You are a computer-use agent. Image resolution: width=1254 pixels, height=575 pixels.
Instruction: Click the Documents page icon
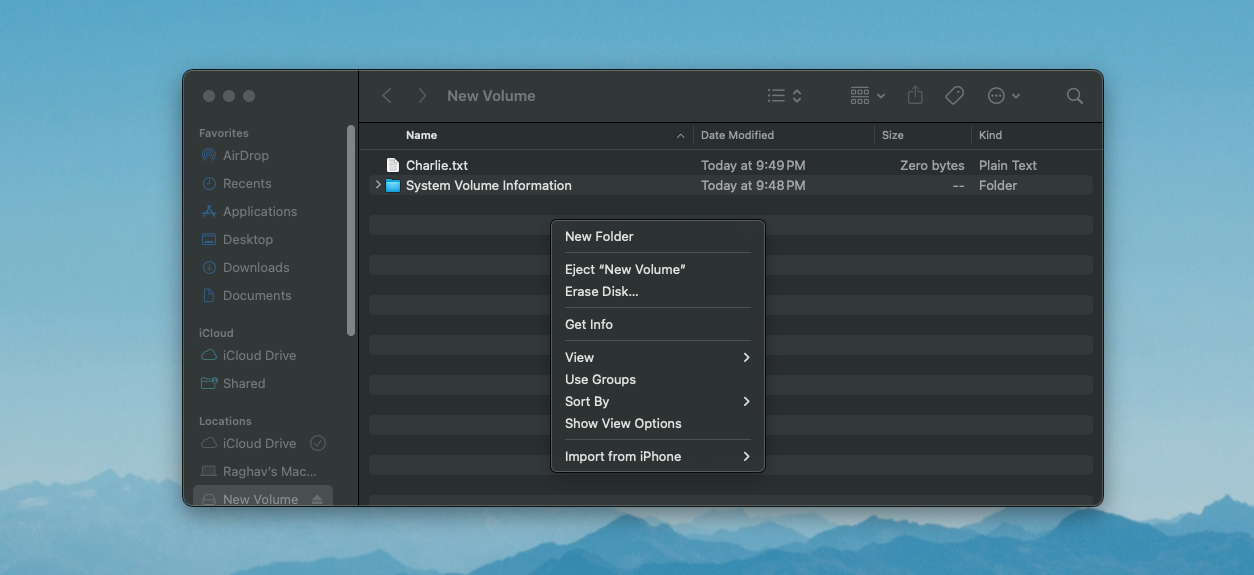point(209,295)
